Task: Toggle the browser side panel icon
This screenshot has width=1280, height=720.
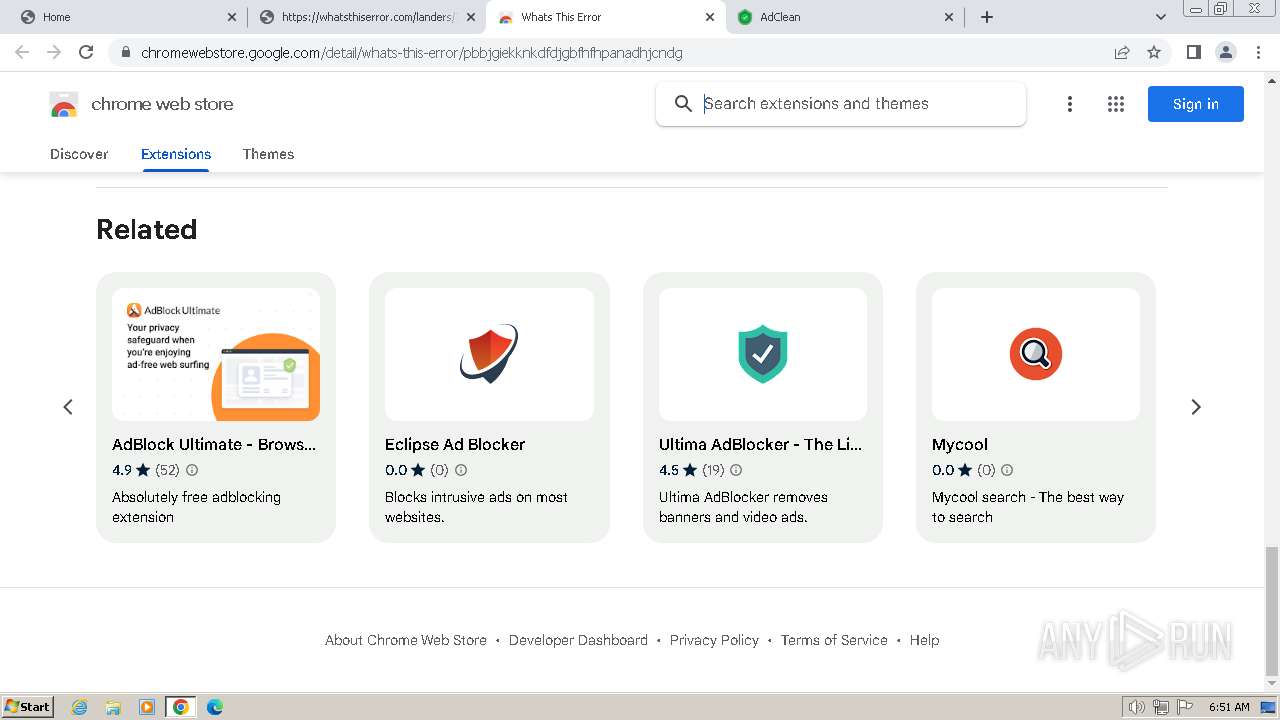Action: coord(1193,52)
